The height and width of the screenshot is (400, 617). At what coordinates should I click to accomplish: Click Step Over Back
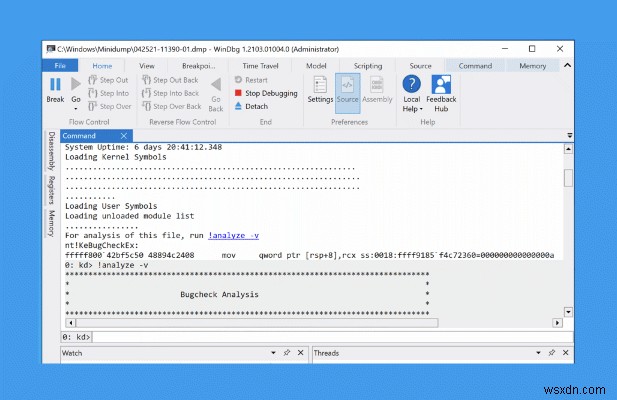(x=172, y=106)
